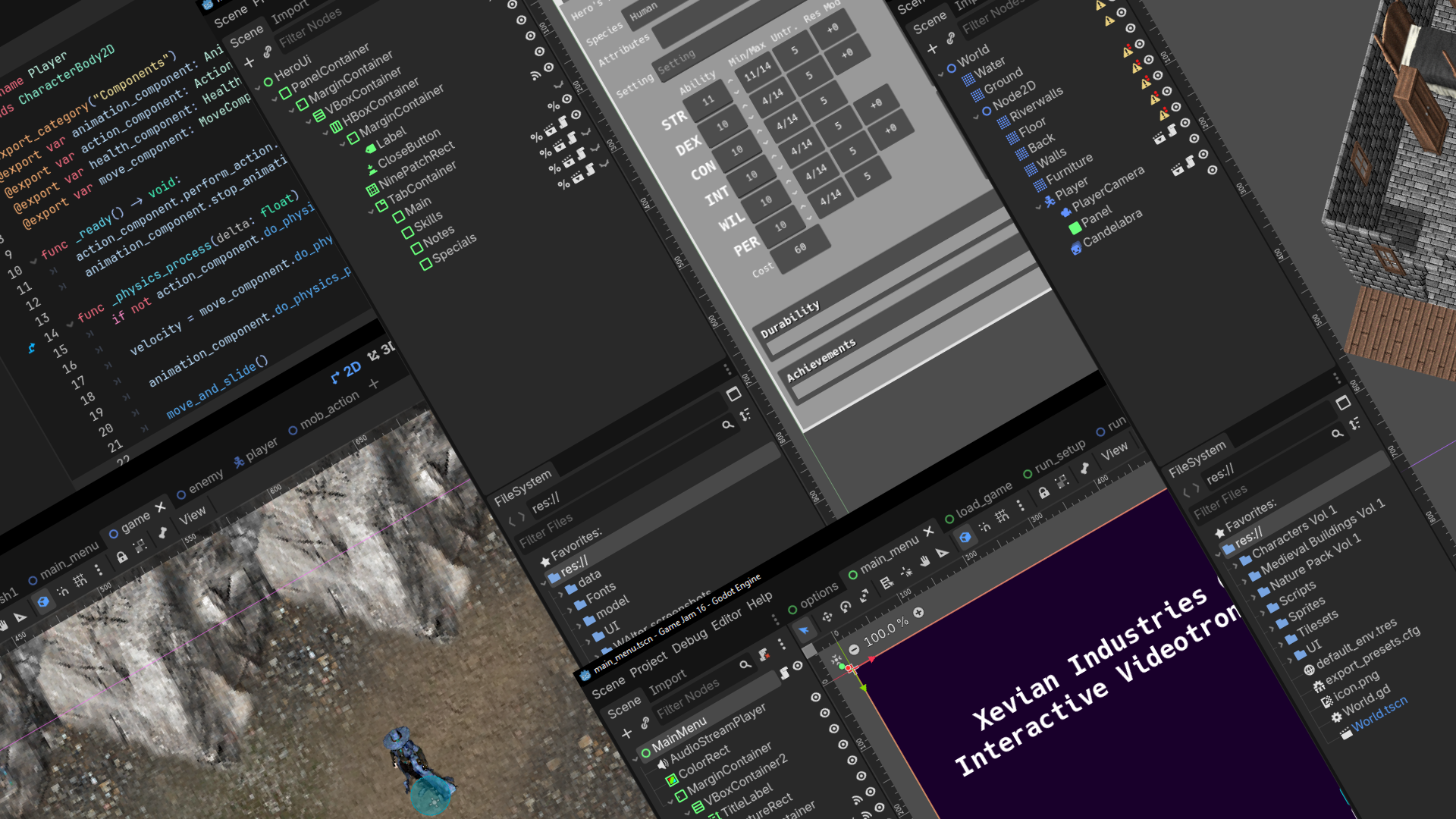Select the Move Mode tool above main_menu viewport
Screen dimensions: 1456x819
pos(827,617)
